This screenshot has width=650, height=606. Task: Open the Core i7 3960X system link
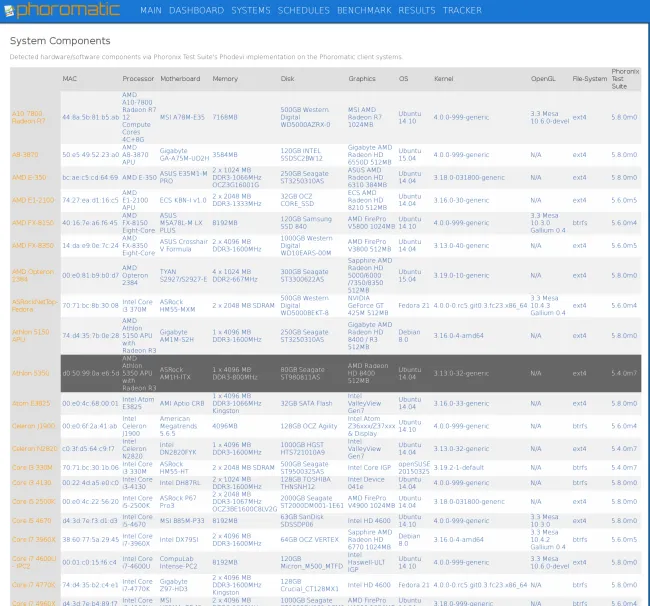tap(33, 539)
